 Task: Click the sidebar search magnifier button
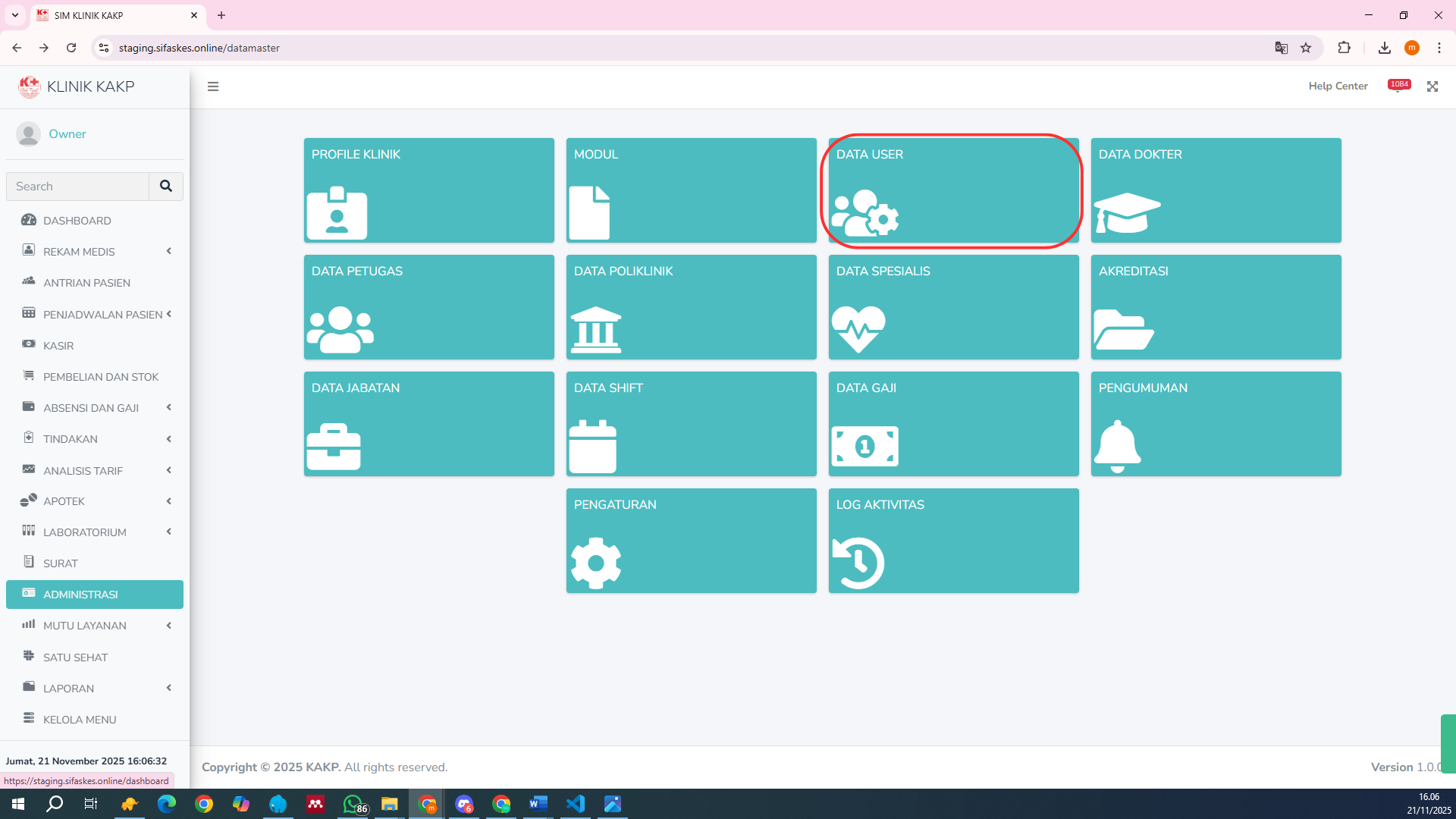[x=166, y=186]
